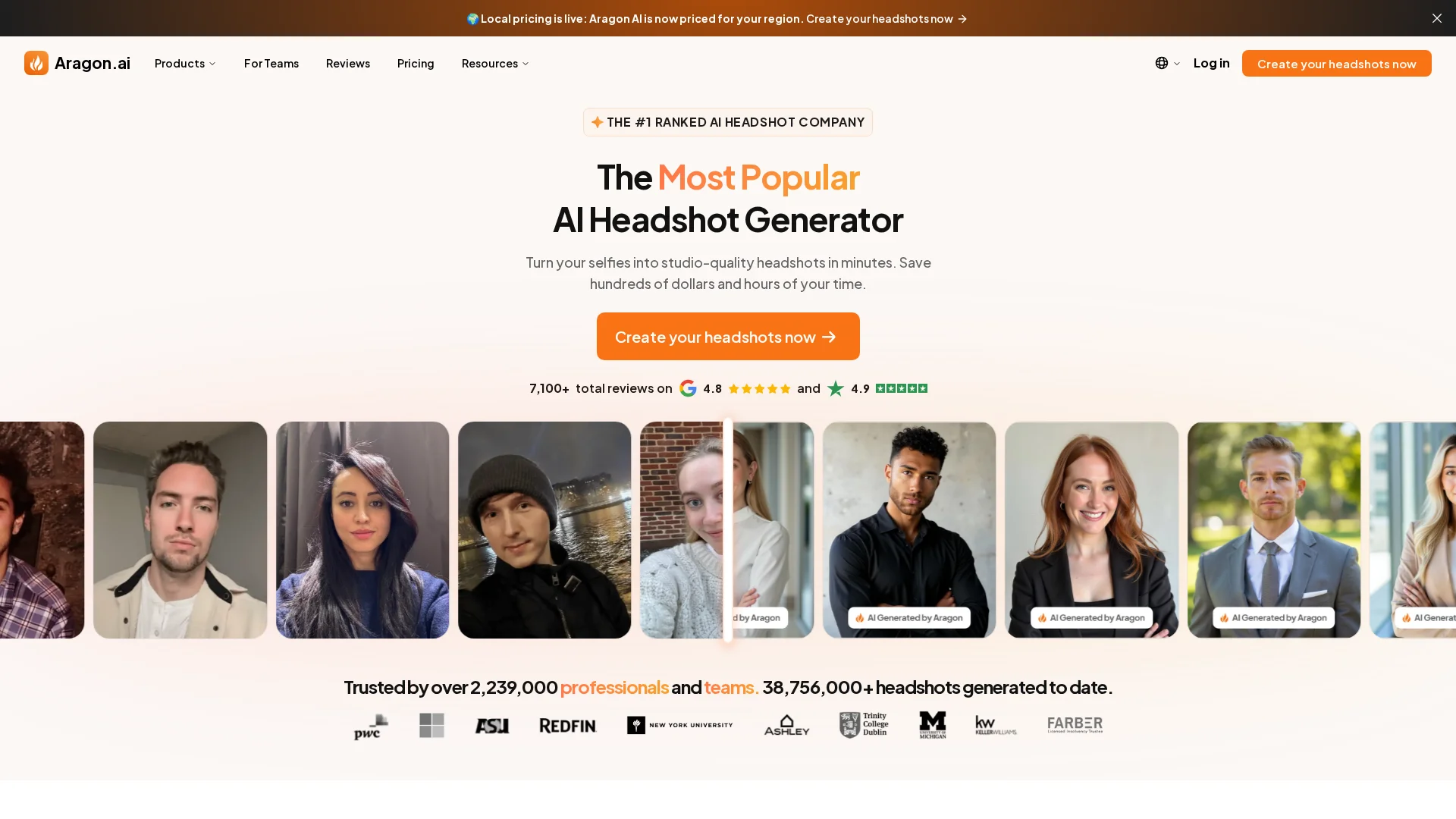This screenshot has height=819, width=1456.
Task: Open the globe language selector
Action: pos(1167,63)
